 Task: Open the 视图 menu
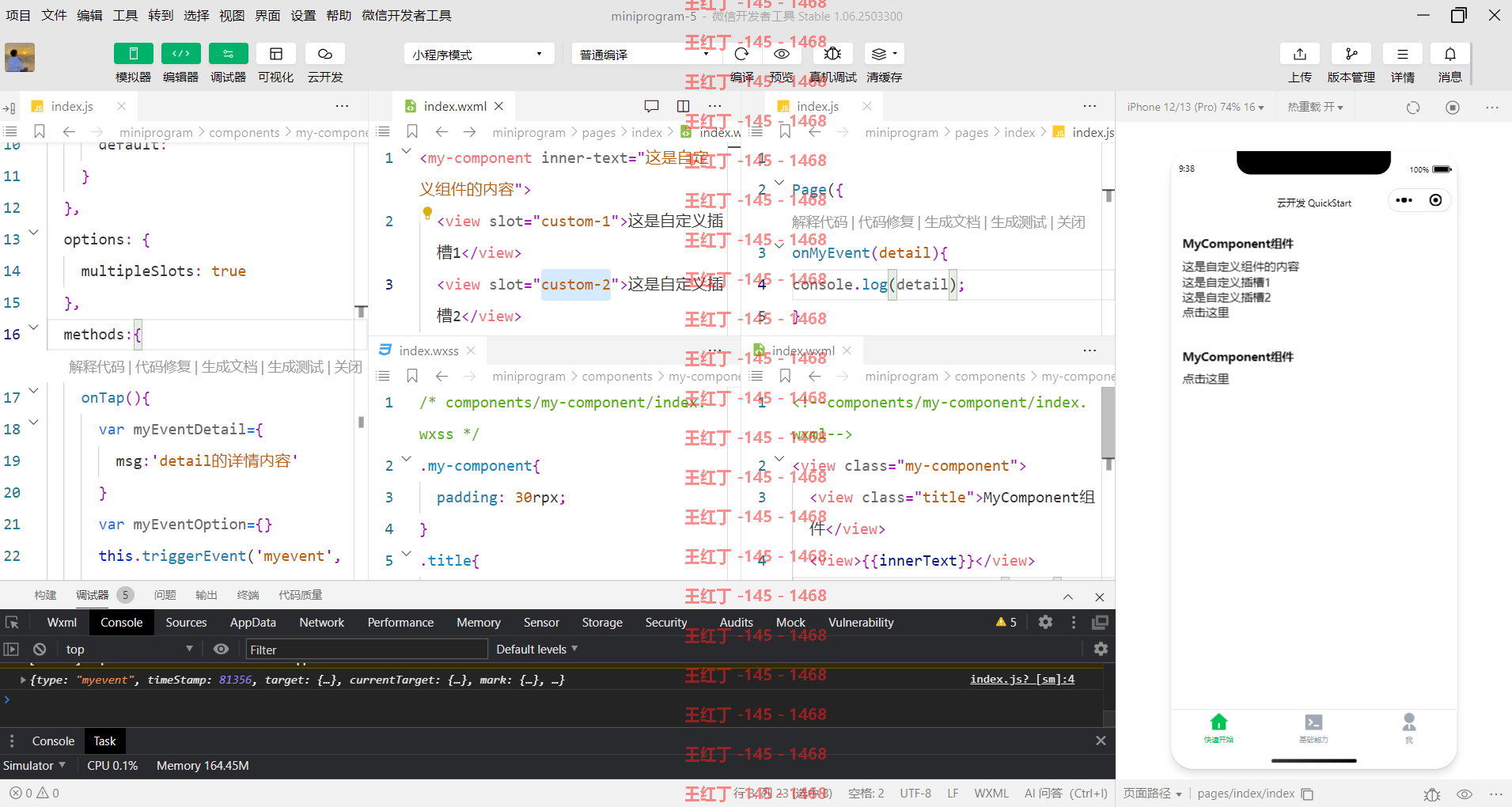click(x=232, y=15)
